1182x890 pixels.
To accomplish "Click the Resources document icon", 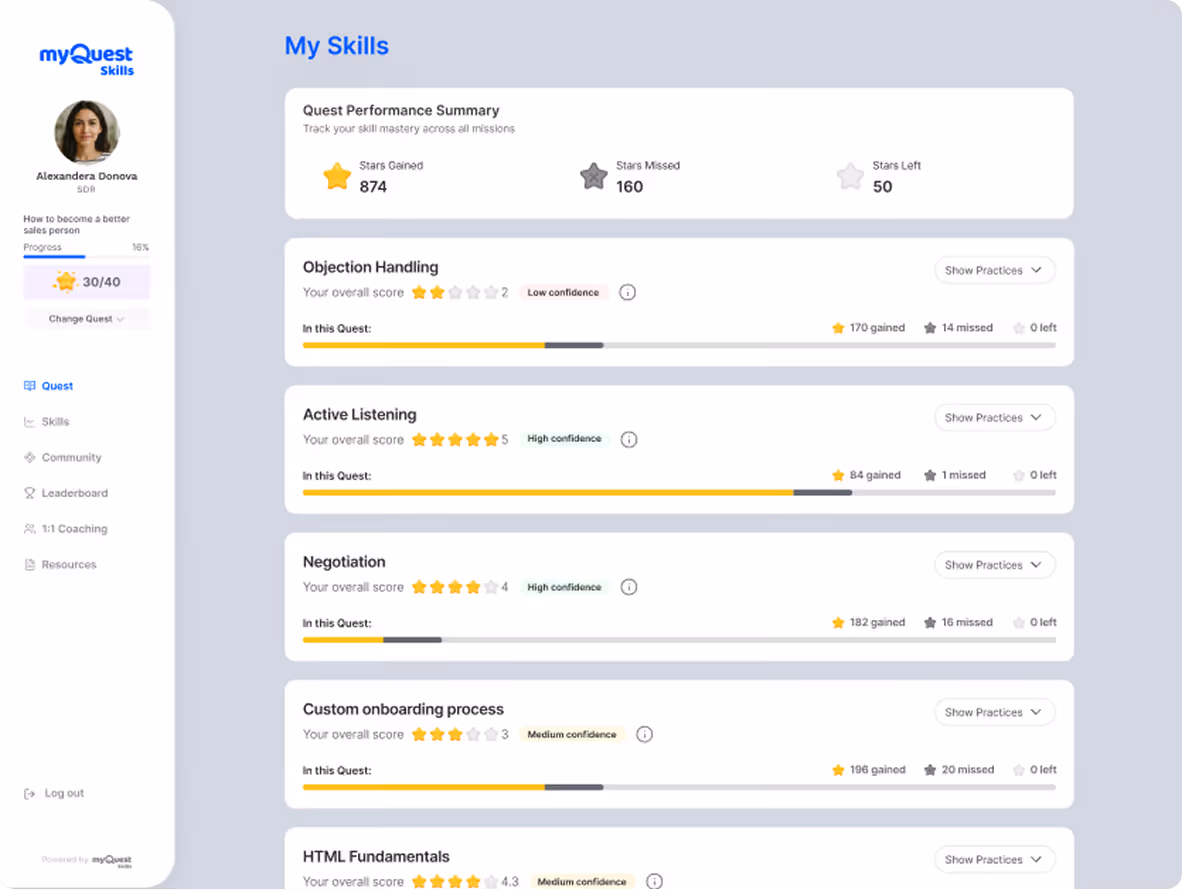I will (x=29, y=564).
